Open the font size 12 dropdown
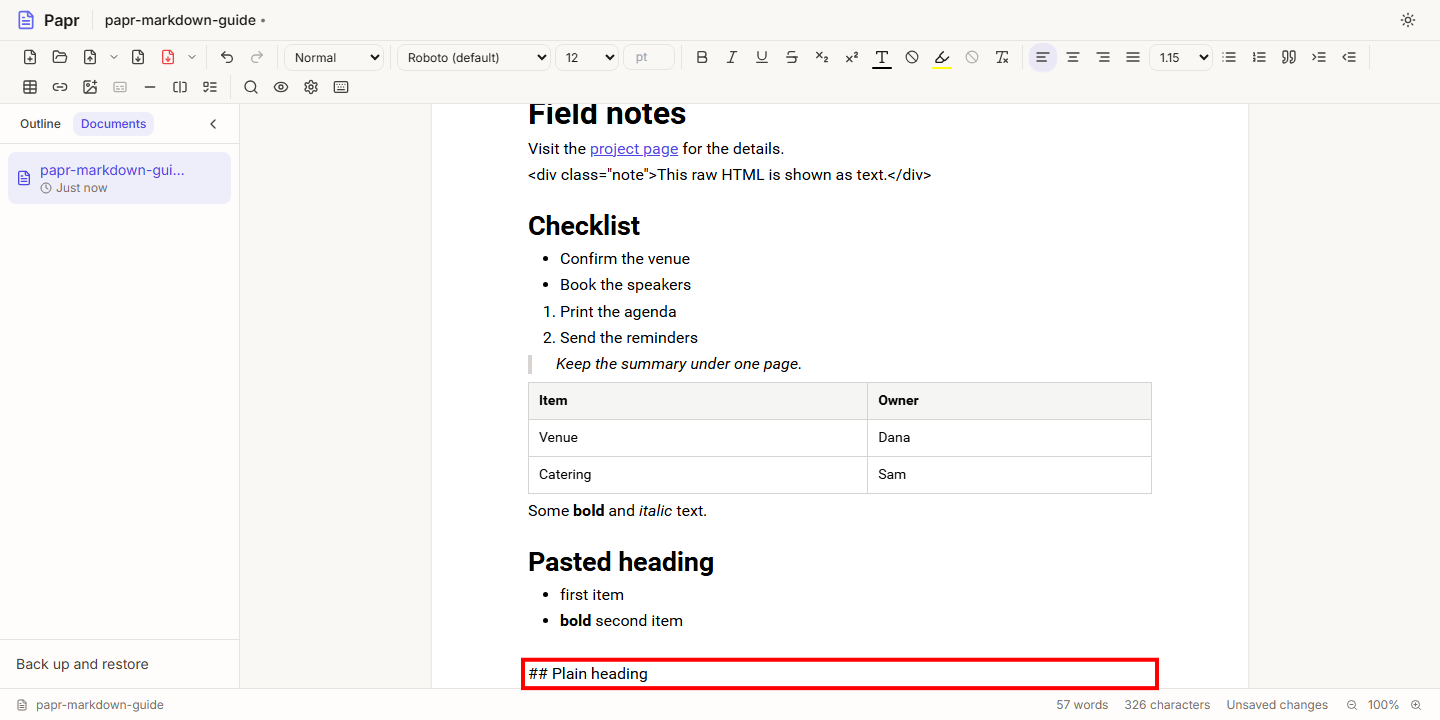1440x720 pixels. (587, 57)
